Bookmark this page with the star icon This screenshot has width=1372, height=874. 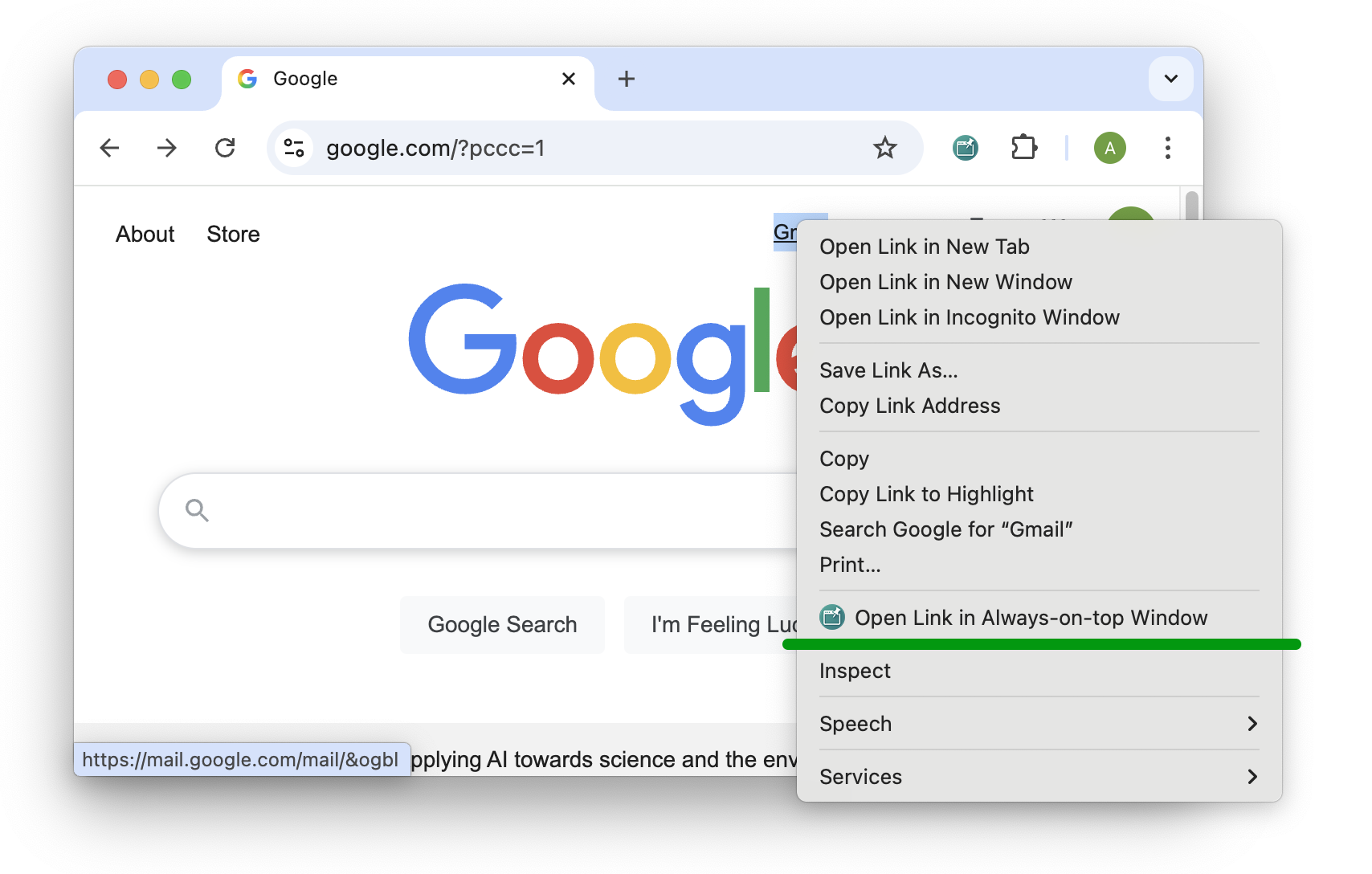point(884,148)
